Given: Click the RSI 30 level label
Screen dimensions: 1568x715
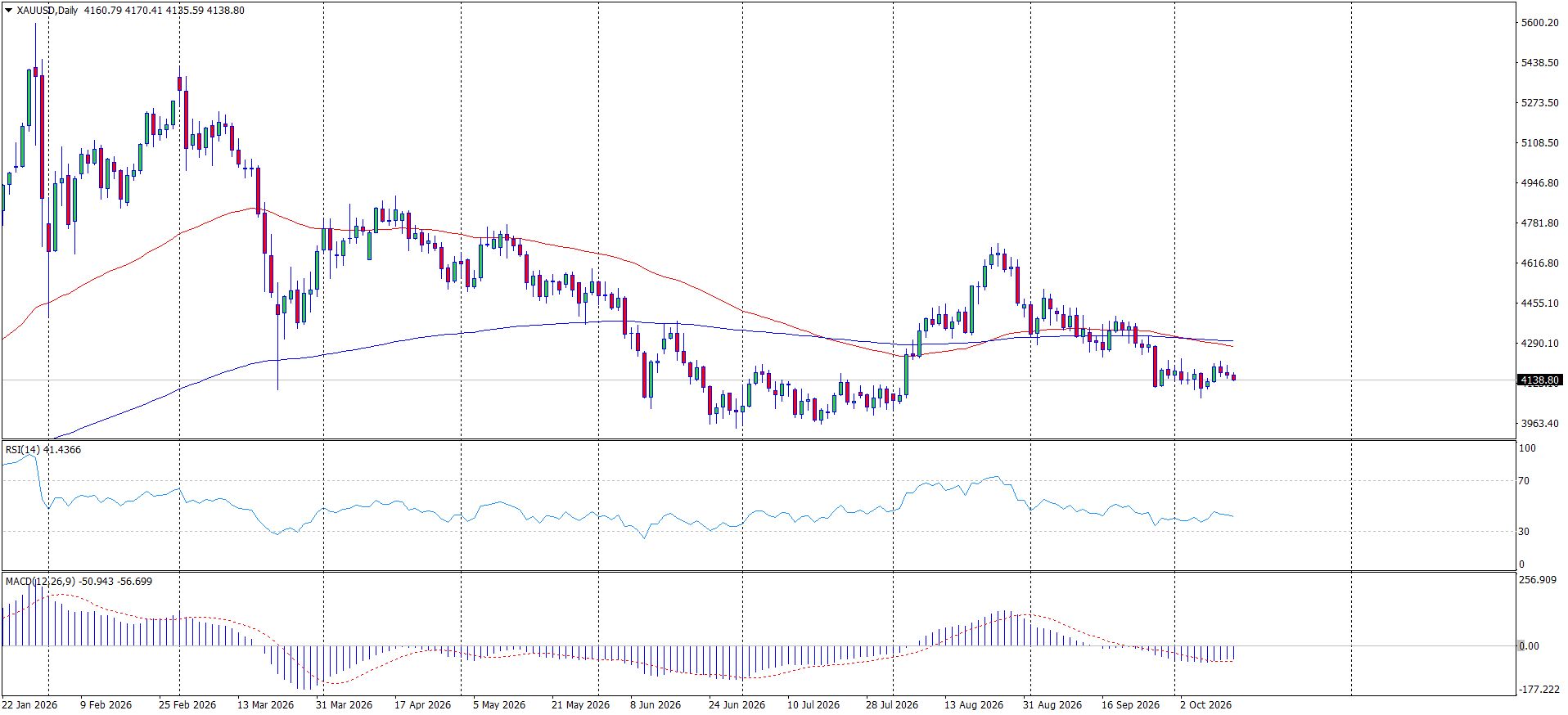Looking at the screenshot, I should [1524, 532].
